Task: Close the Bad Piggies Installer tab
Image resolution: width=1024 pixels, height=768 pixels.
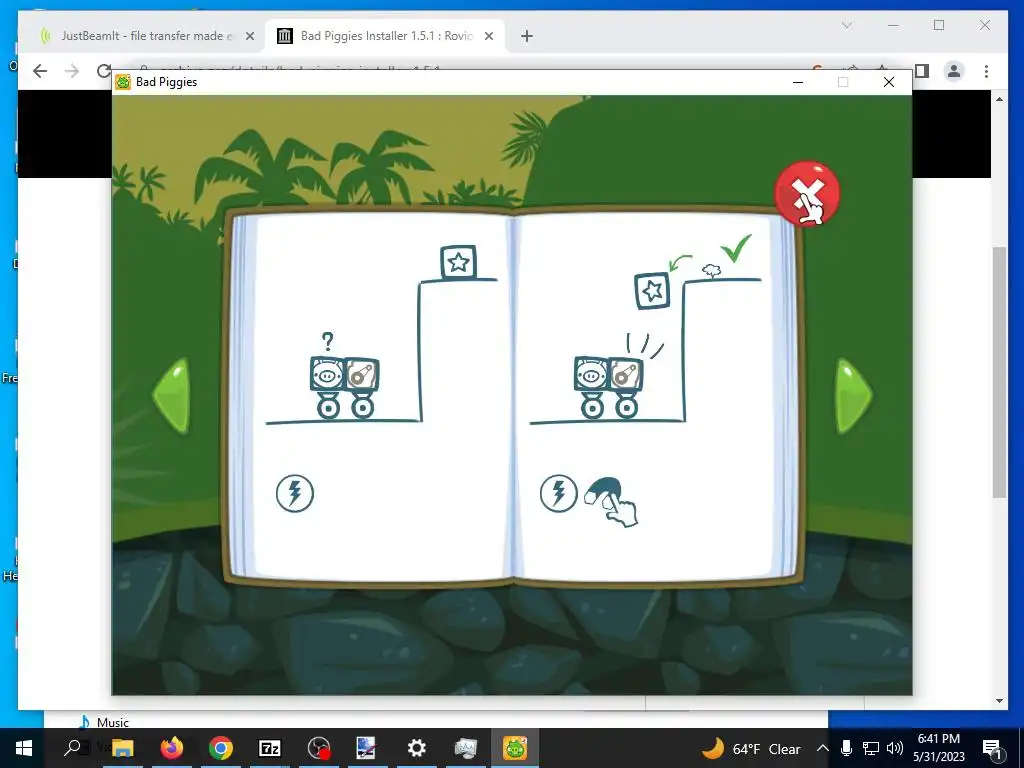Action: point(488,37)
